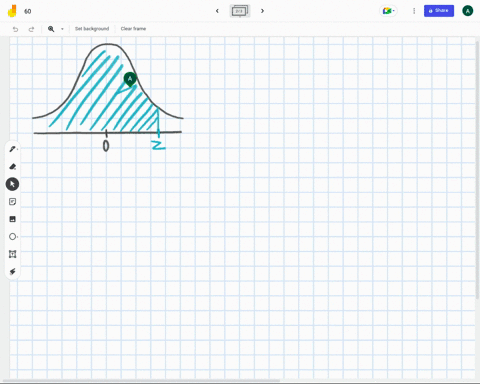
Task: Open the More actions menu
Action: [414, 11]
